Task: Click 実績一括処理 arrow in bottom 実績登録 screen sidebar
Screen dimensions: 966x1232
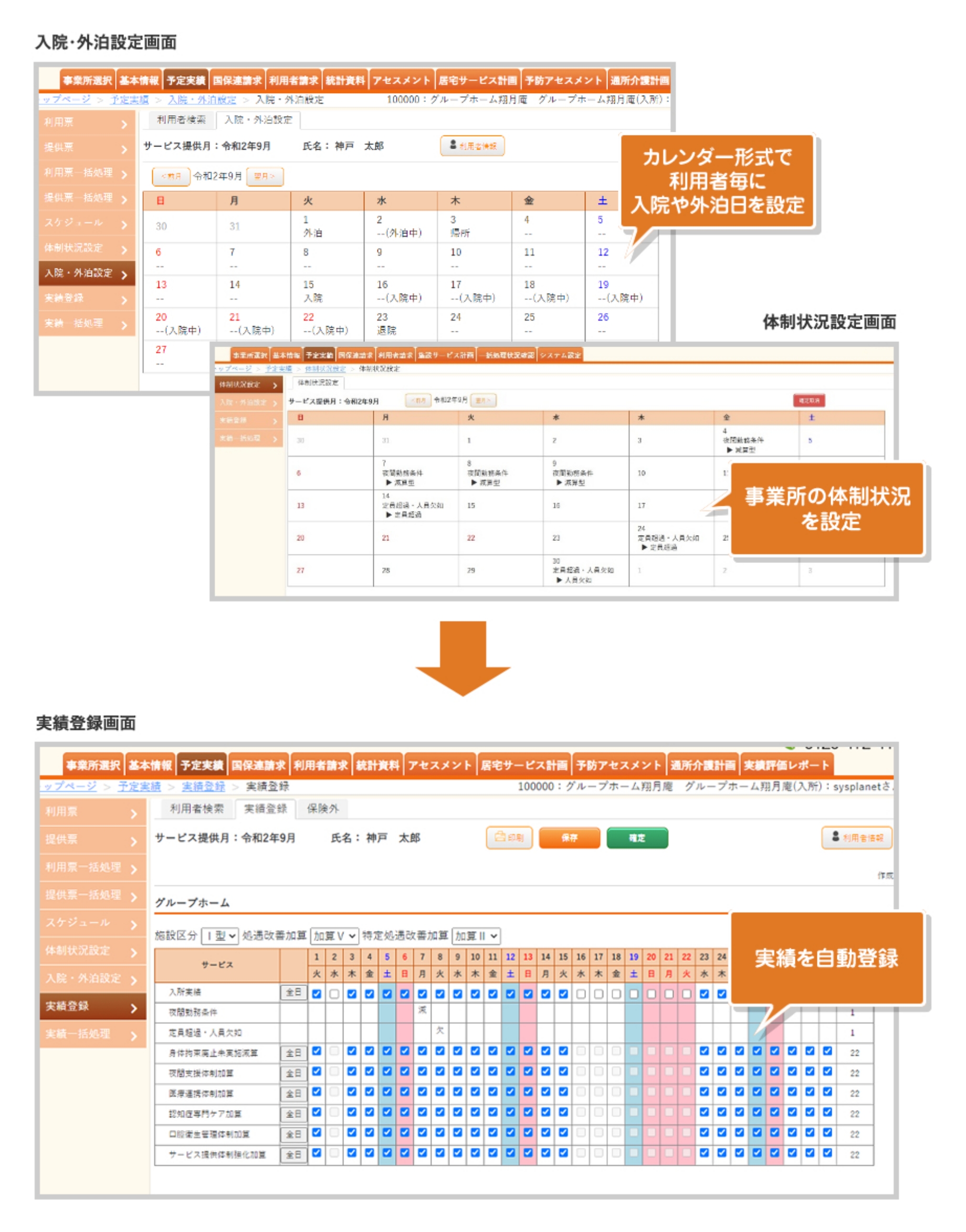Action: point(134,1036)
